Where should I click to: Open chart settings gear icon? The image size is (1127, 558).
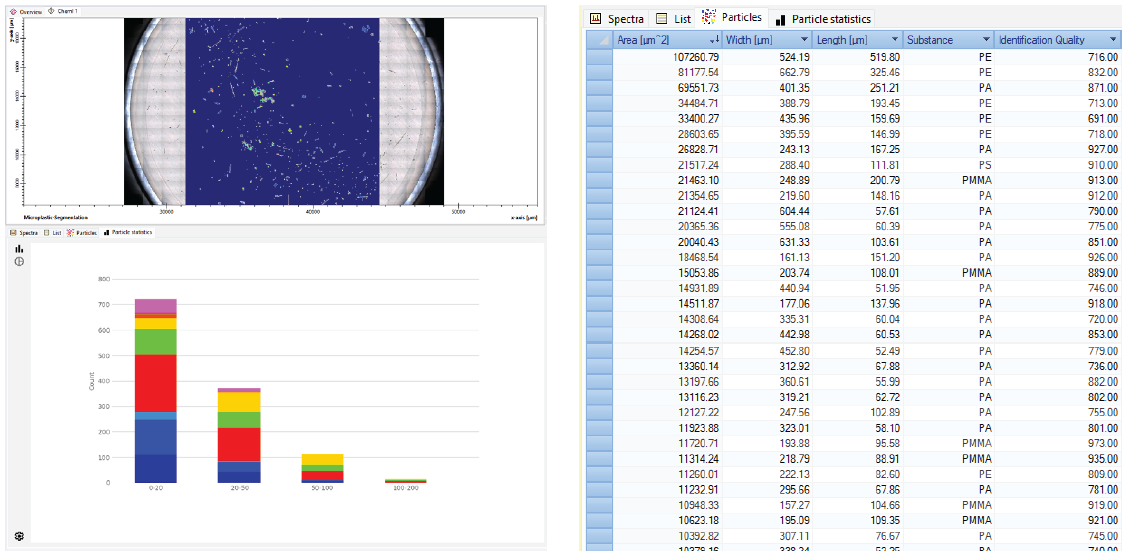point(18,536)
